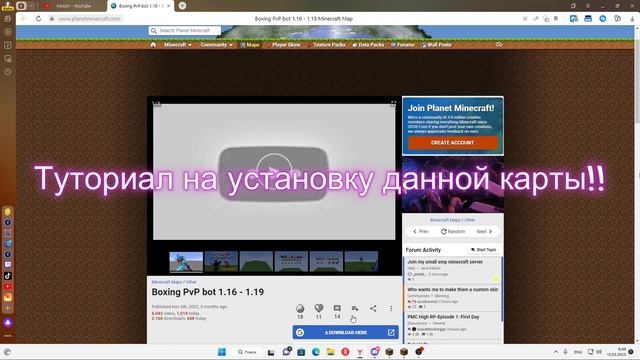Open the comments icon showing 14
Screen dimensions: 640x360
(x=337, y=308)
